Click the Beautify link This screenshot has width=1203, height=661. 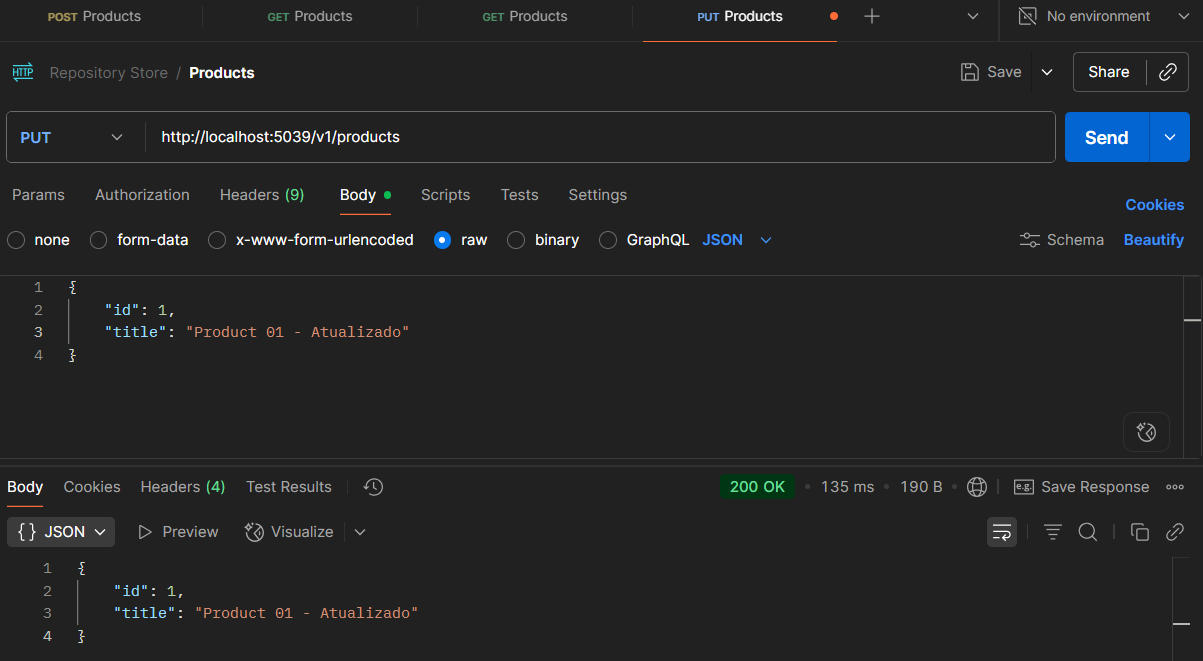(x=1153, y=240)
